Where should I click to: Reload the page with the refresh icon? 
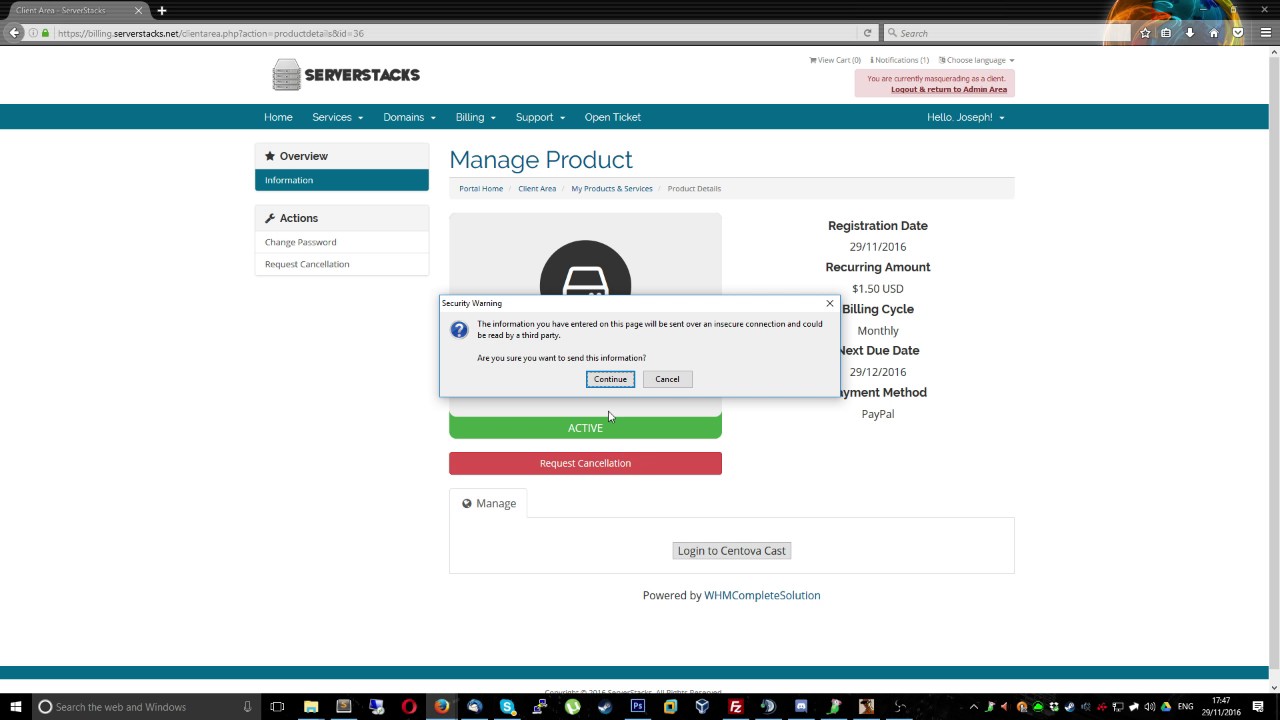867,33
